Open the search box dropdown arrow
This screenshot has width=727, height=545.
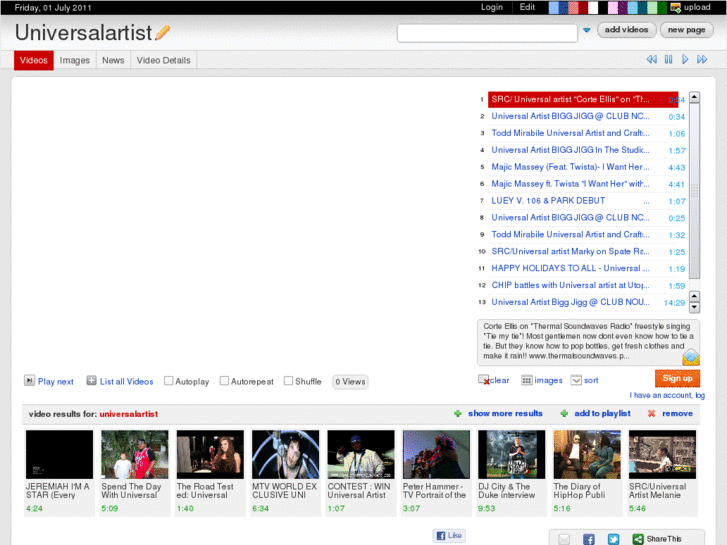pyautogui.click(x=587, y=30)
